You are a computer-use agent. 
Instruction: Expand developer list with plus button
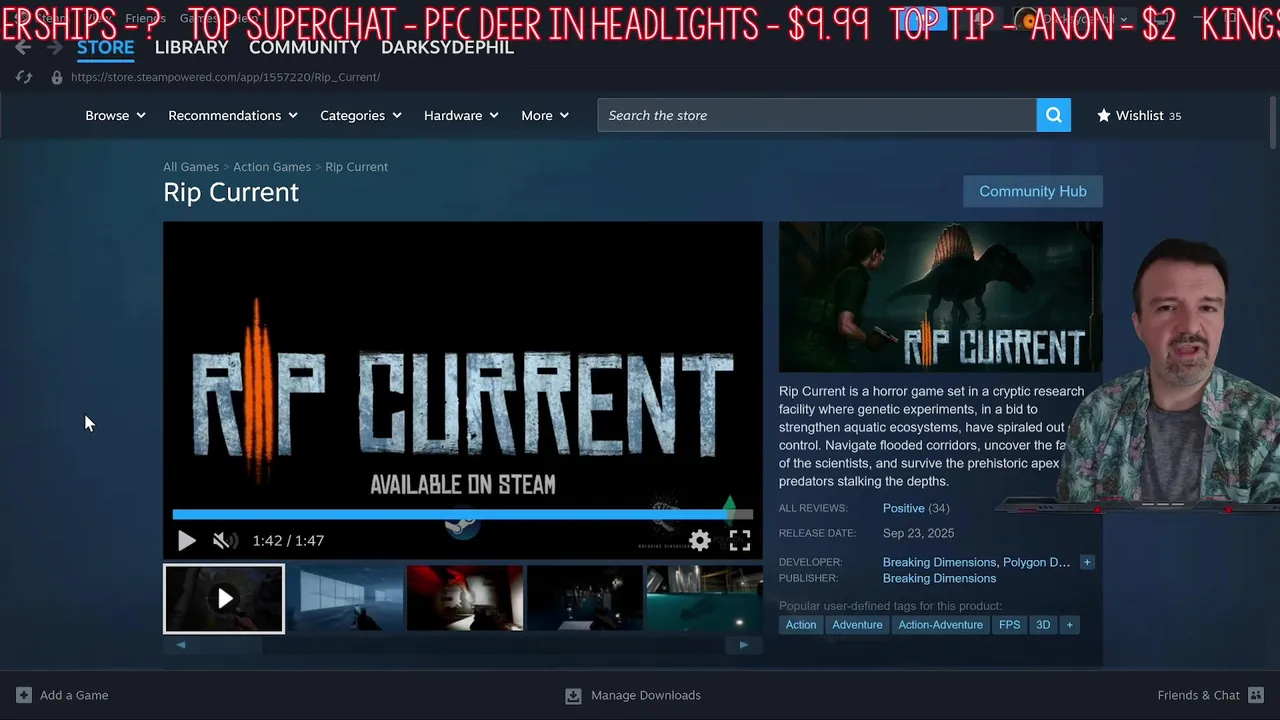coord(1087,562)
